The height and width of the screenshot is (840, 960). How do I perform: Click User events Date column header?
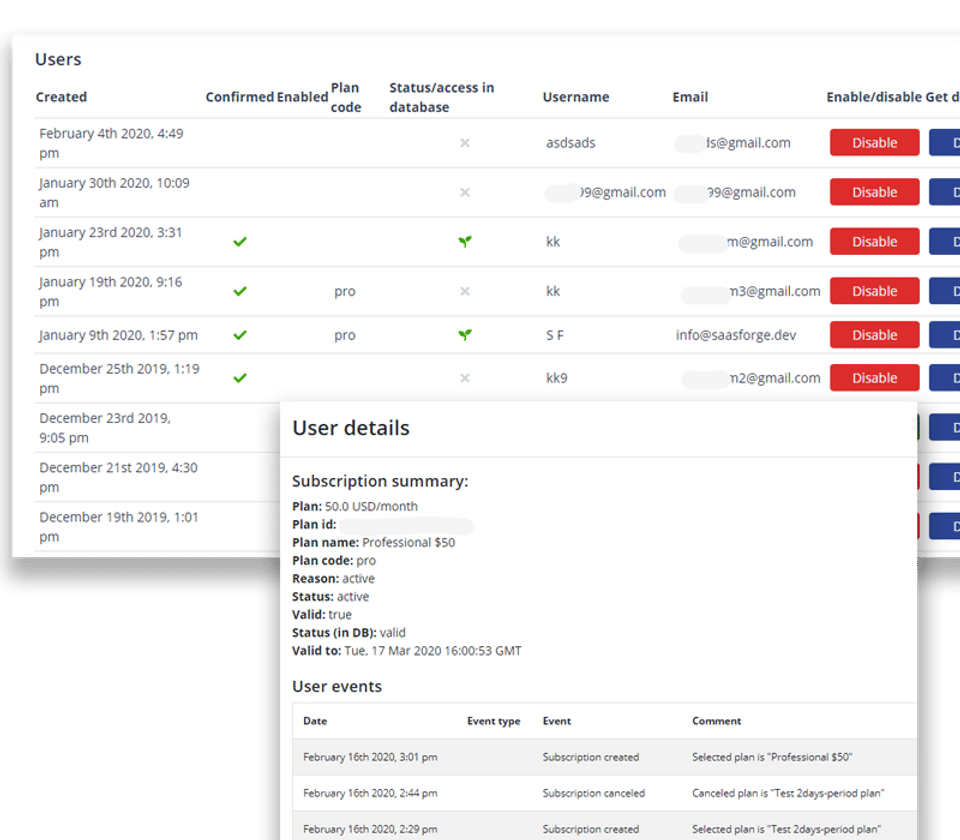tap(315, 721)
